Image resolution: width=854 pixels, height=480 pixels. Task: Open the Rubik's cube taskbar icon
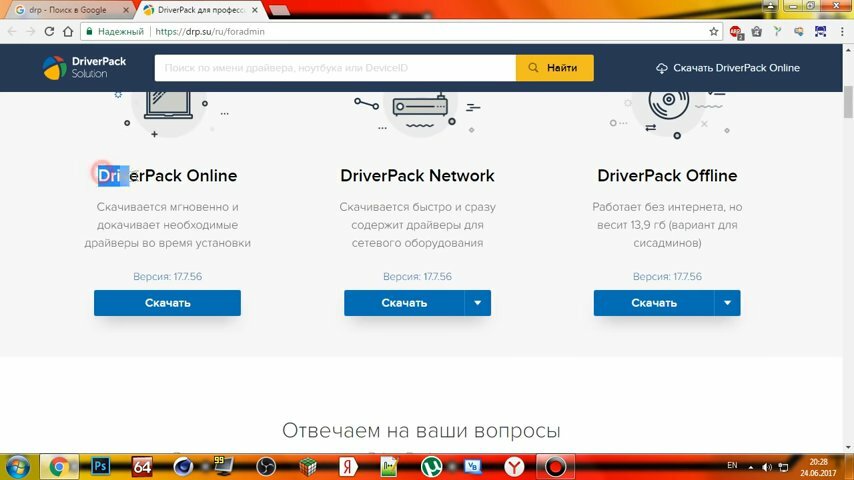pos(308,467)
